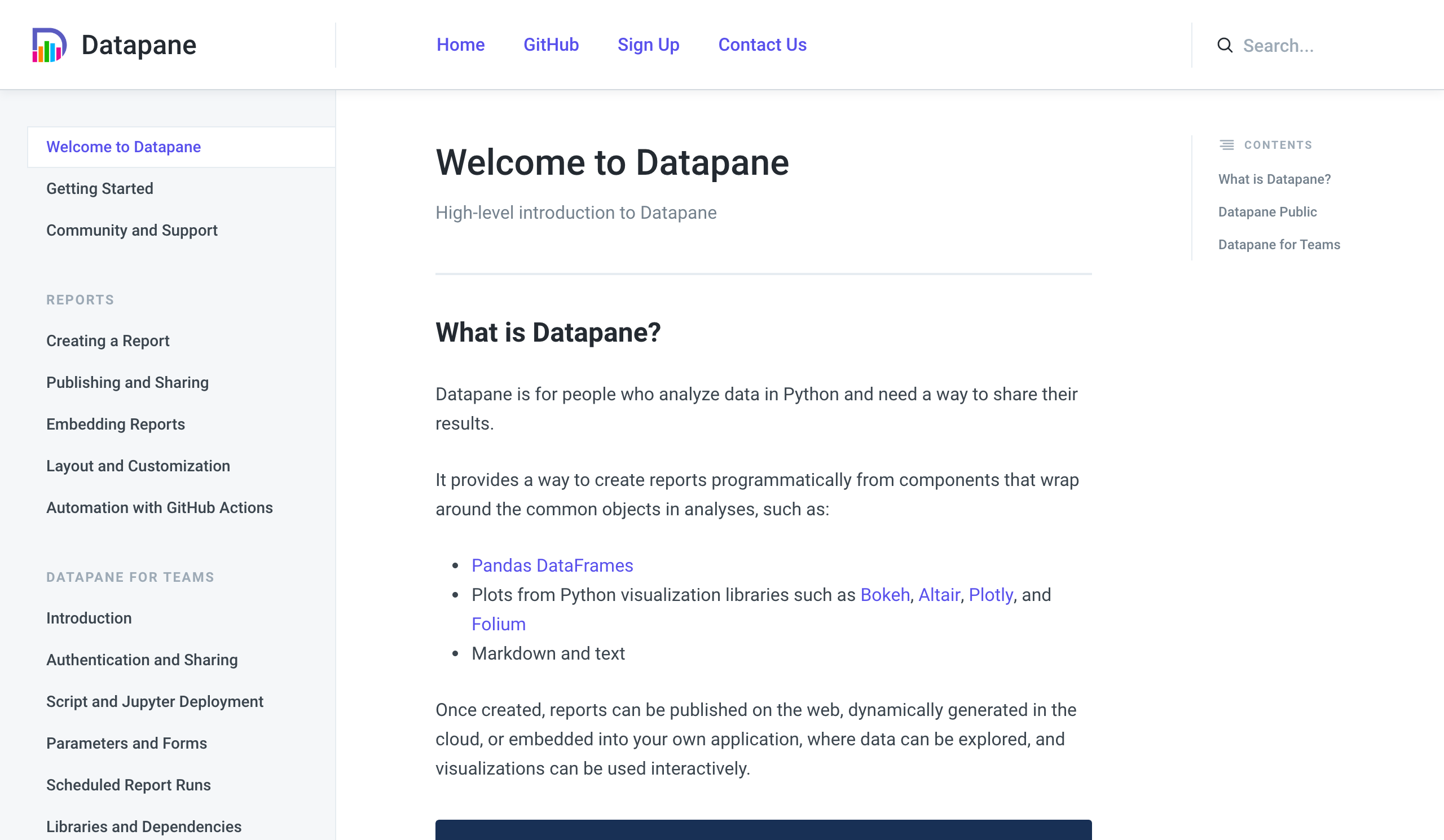The image size is (1444, 840).
Task: Click the search magnifier icon
Action: coord(1225,45)
